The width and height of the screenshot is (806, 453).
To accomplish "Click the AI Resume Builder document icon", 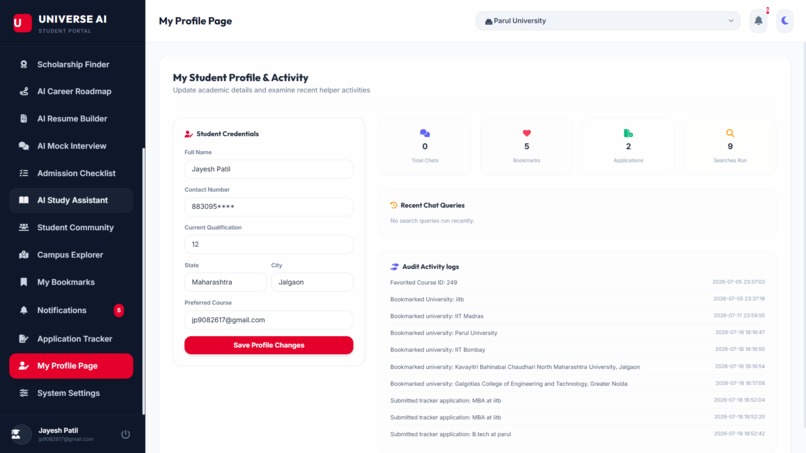I will tap(24, 119).
